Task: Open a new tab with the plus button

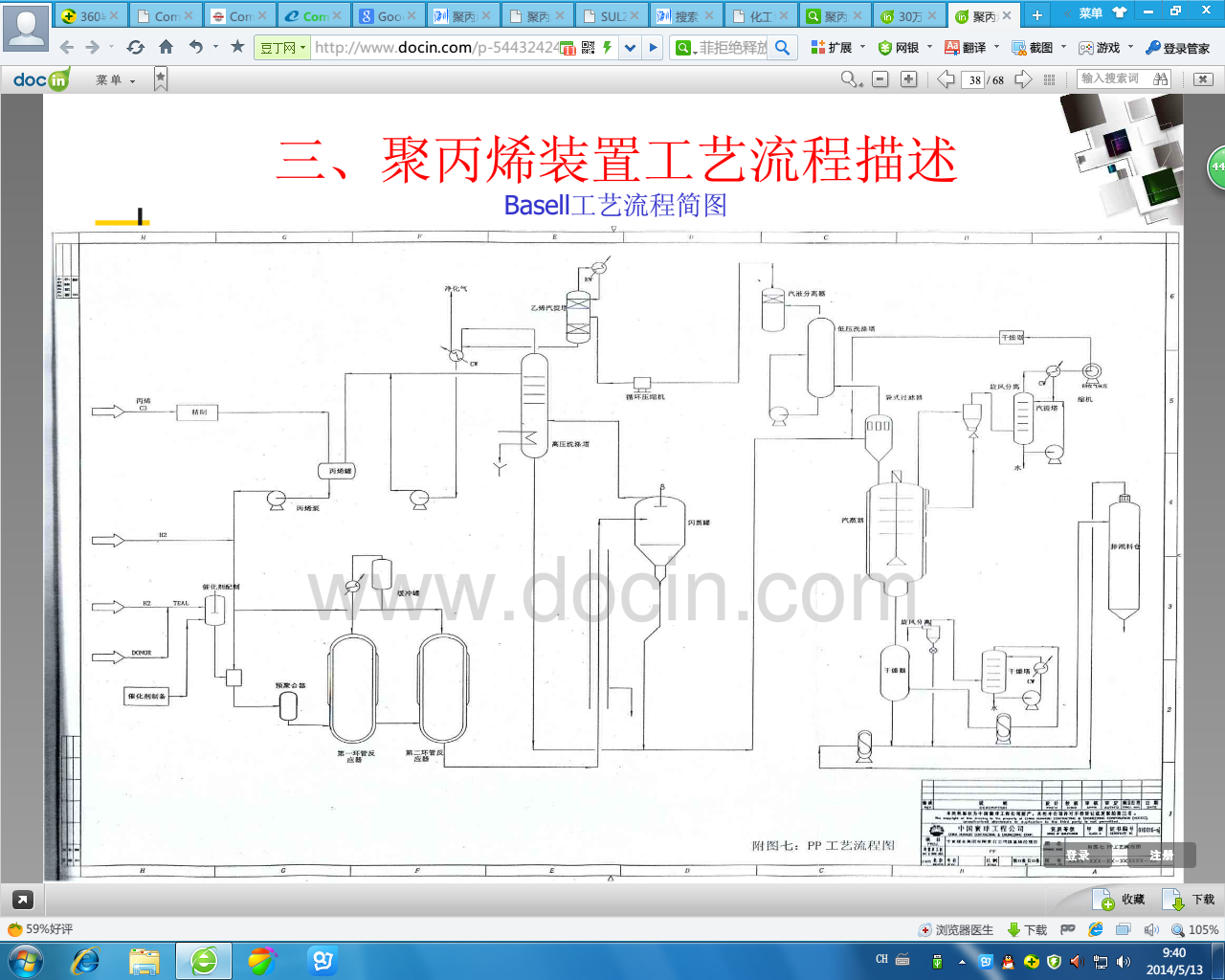Action: click(x=1036, y=15)
